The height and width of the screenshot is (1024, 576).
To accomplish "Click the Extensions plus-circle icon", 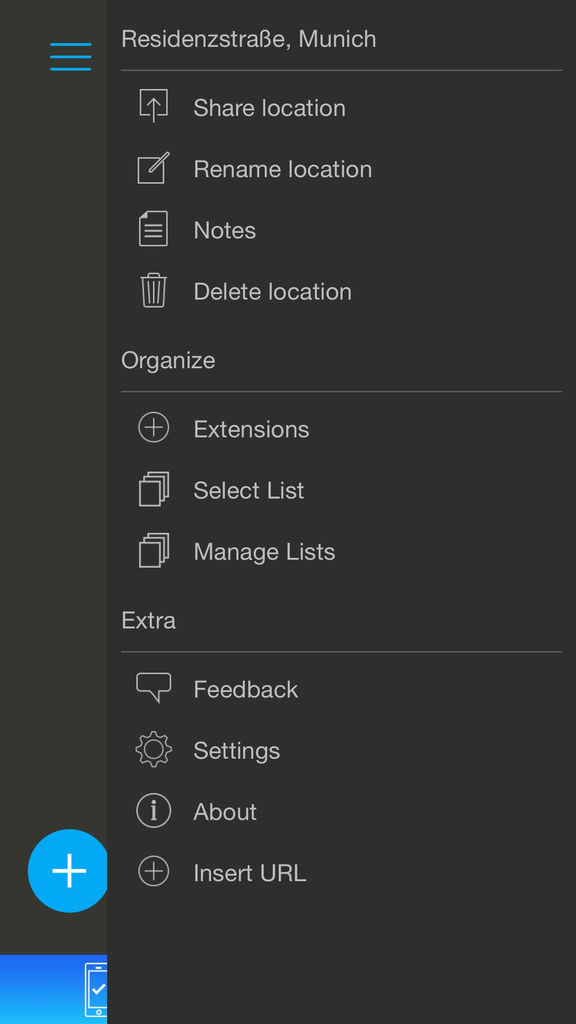I will pos(153,428).
